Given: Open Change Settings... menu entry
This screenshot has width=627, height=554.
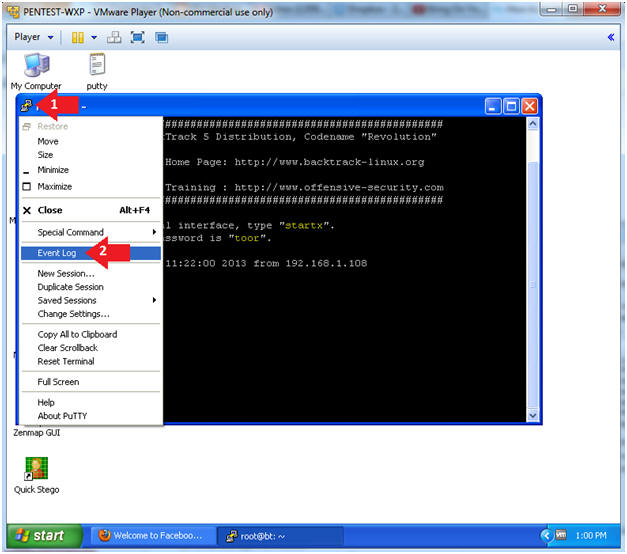Looking at the screenshot, I should 91,314.
